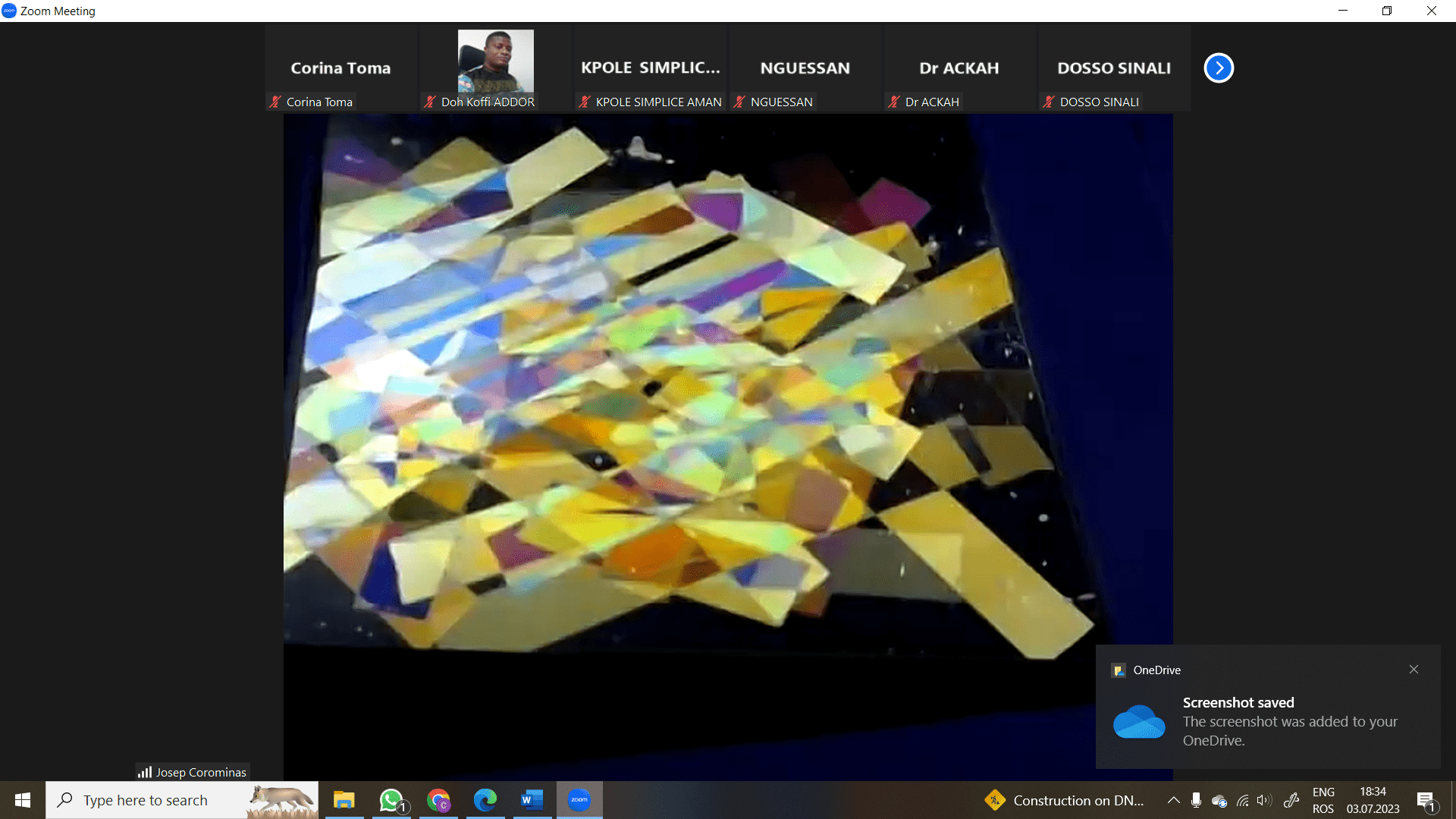Image resolution: width=1456 pixels, height=819 pixels.
Task: Click the shared video from Josep Corominas
Action: tap(728, 447)
